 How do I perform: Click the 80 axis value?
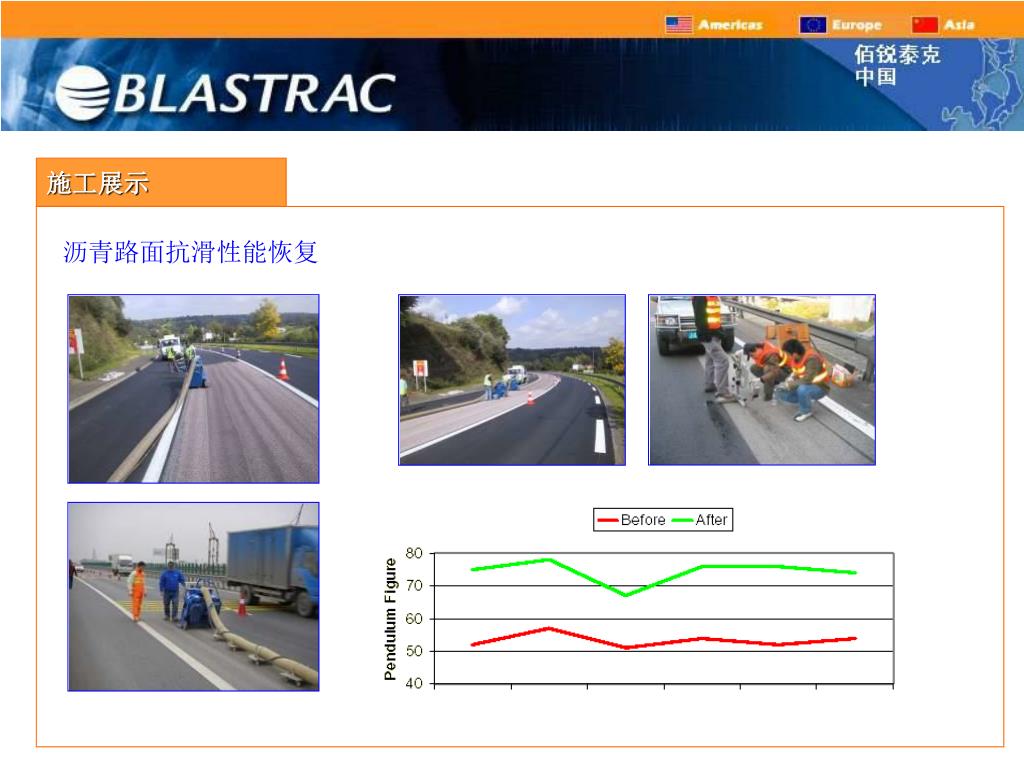pos(414,553)
